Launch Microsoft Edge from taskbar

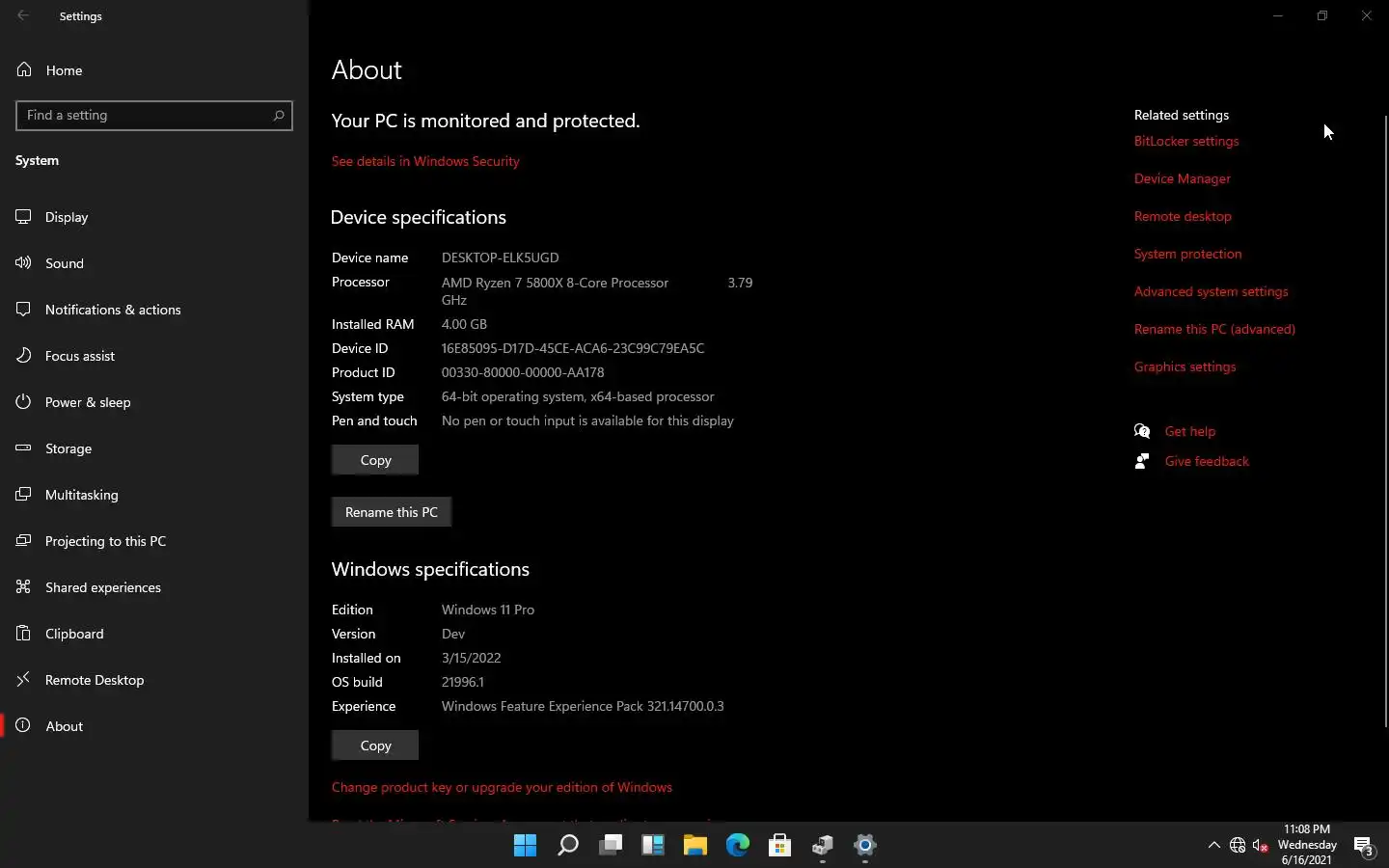tap(738, 846)
